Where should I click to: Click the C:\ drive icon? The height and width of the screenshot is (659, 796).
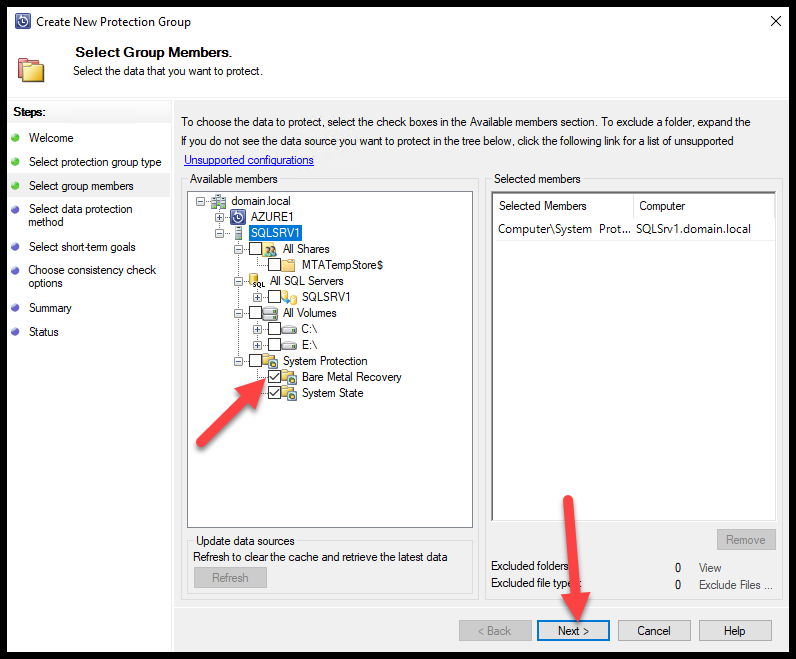click(289, 330)
